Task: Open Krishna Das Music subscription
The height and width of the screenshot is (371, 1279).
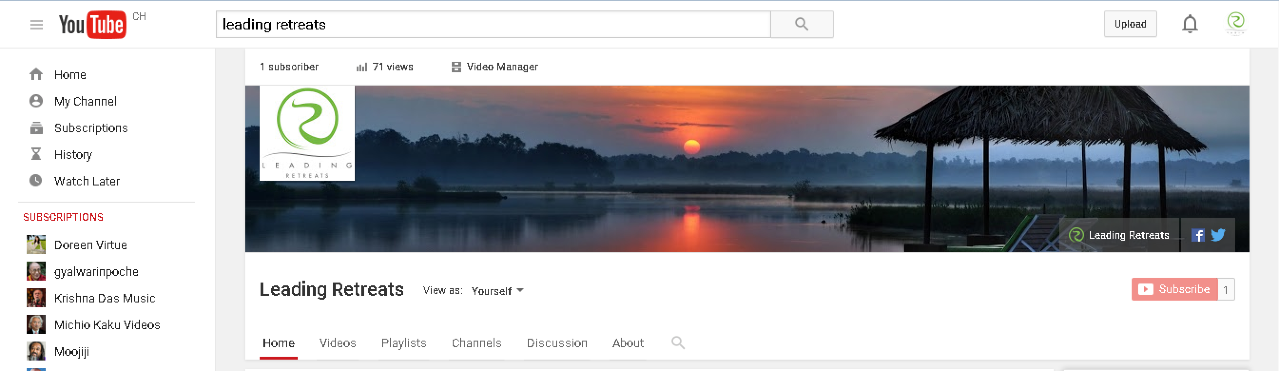Action: pyautogui.click(x=104, y=298)
